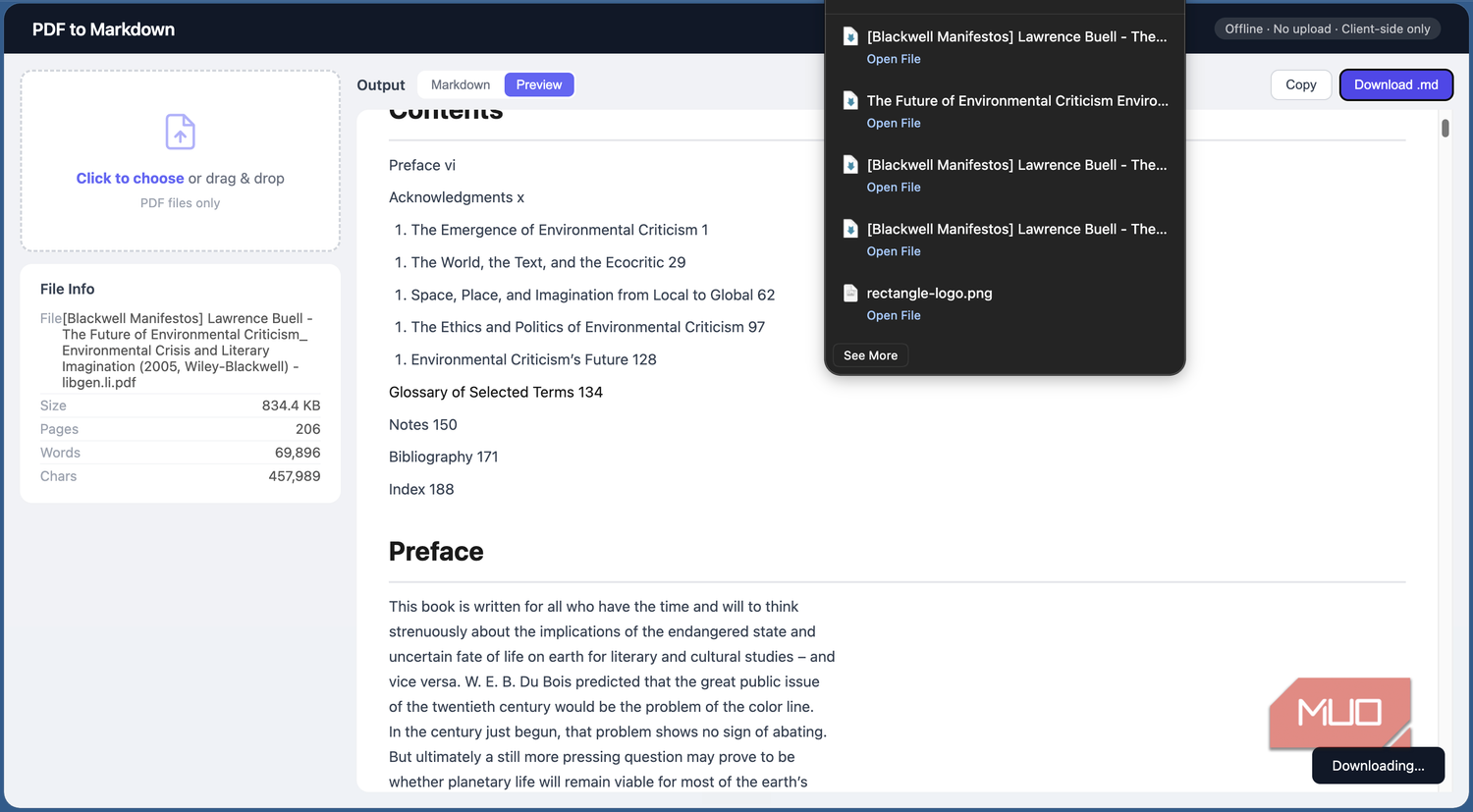Image resolution: width=1473 pixels, height=812 pixels.
Task: Switch to the Markdown tab
Action: (461, 84)
